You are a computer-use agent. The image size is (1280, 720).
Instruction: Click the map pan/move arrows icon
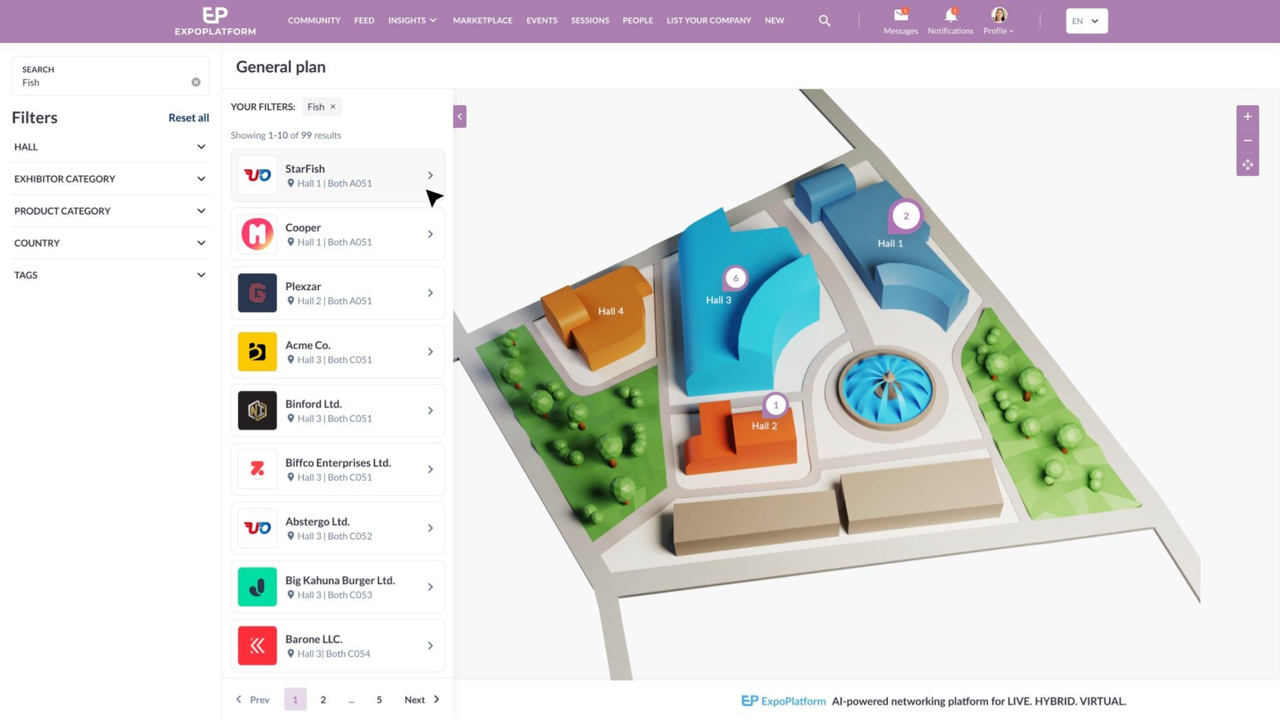1247,165
